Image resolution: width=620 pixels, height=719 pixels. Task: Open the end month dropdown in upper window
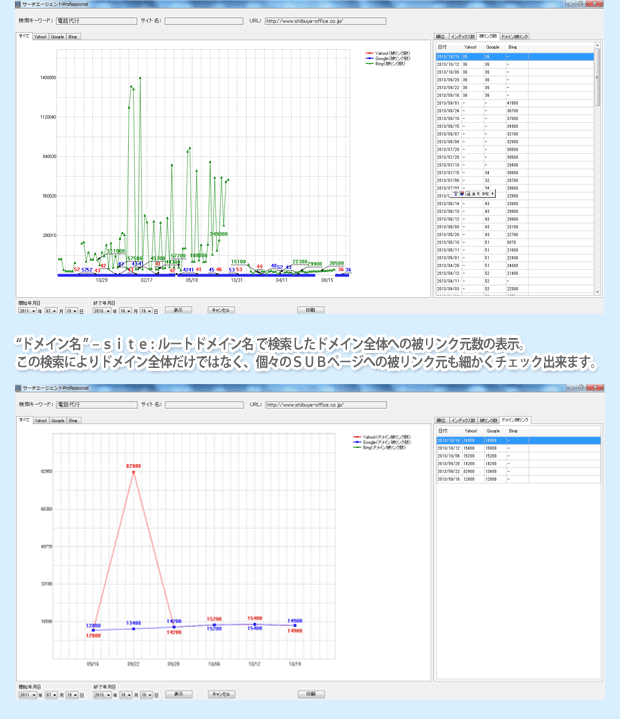coord(125,311)
